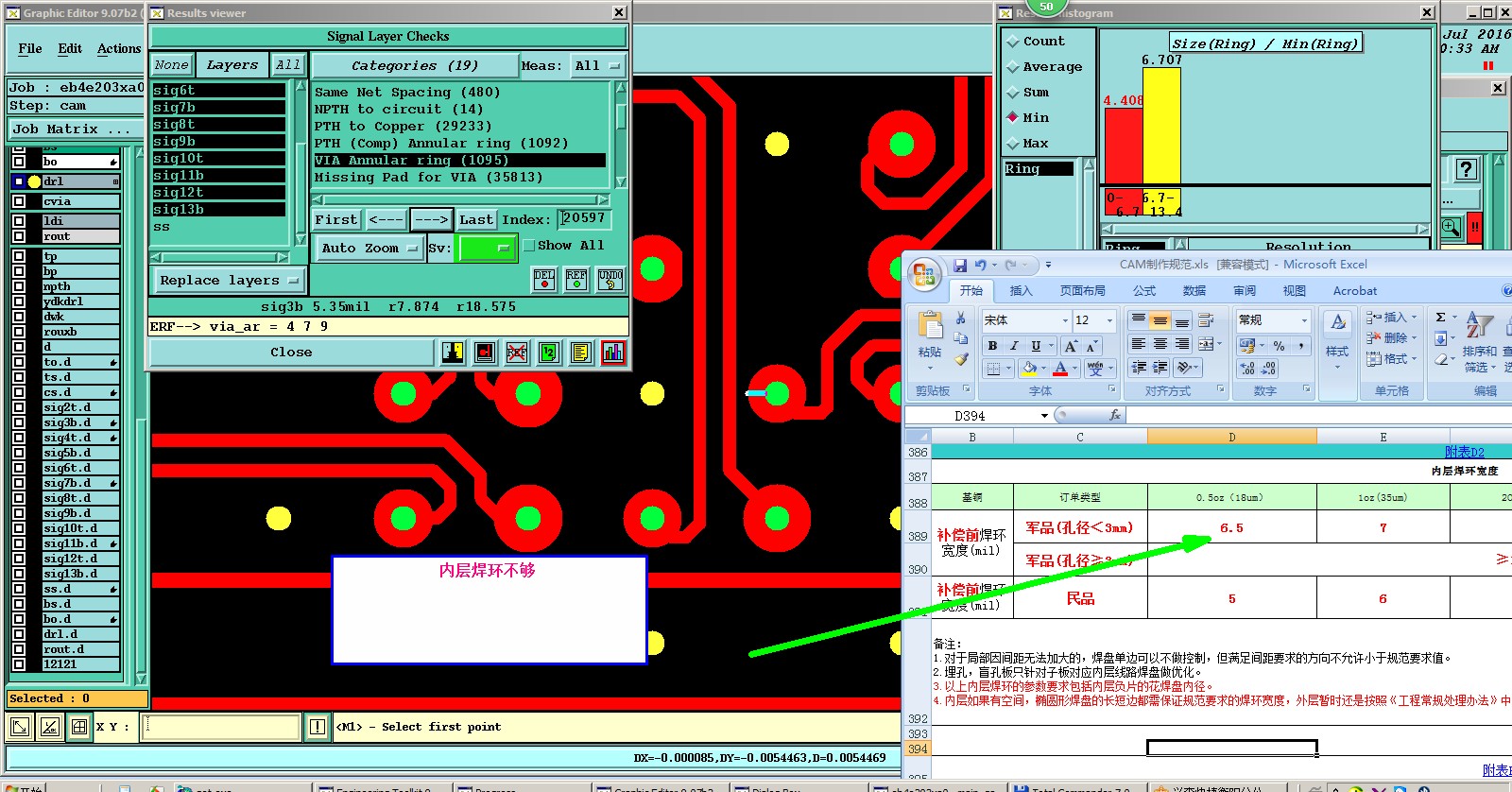Click the center-align text icon in Excel
The width and height of the screenshot is (1512, 792).
tap(1160, 344)
